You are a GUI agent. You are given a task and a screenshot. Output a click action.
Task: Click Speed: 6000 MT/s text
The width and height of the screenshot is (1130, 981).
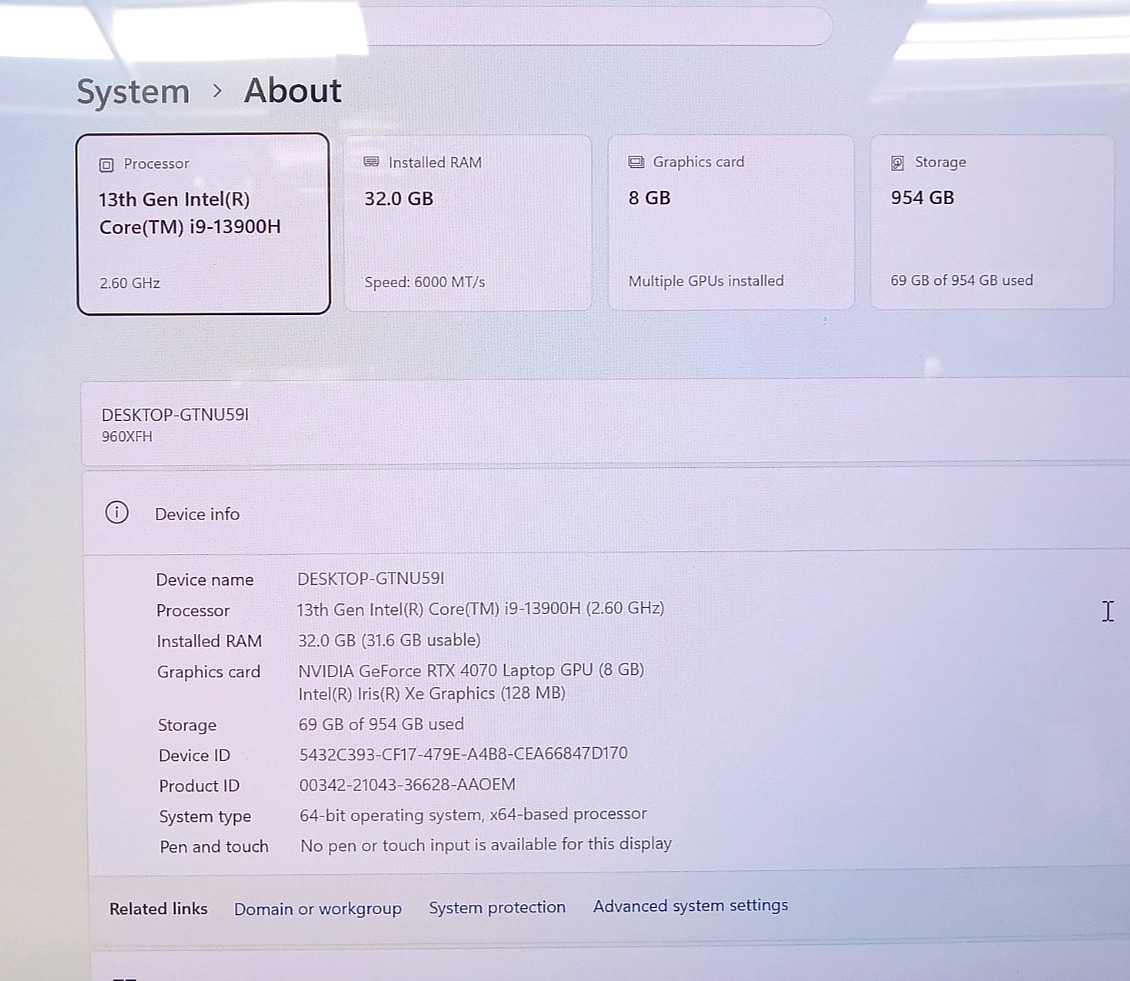[x=424, y=282]
